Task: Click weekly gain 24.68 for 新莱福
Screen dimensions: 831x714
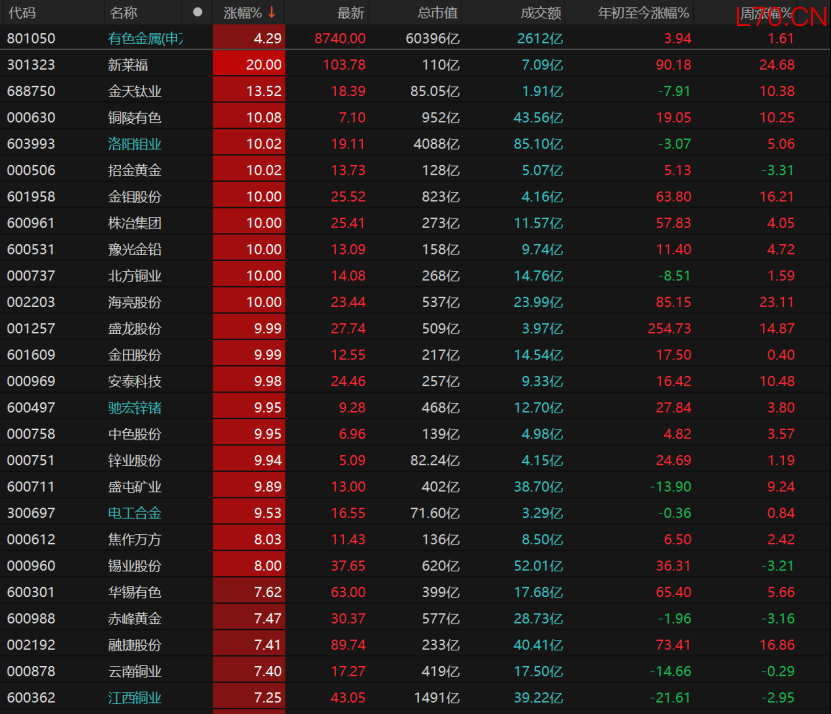Action: (x=777, y=65)
